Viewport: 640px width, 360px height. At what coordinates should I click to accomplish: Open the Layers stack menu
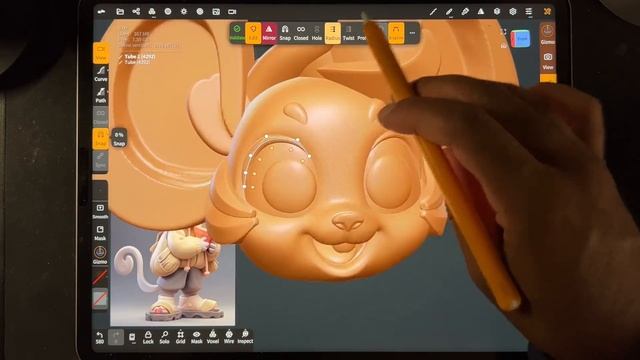(529, 12)
